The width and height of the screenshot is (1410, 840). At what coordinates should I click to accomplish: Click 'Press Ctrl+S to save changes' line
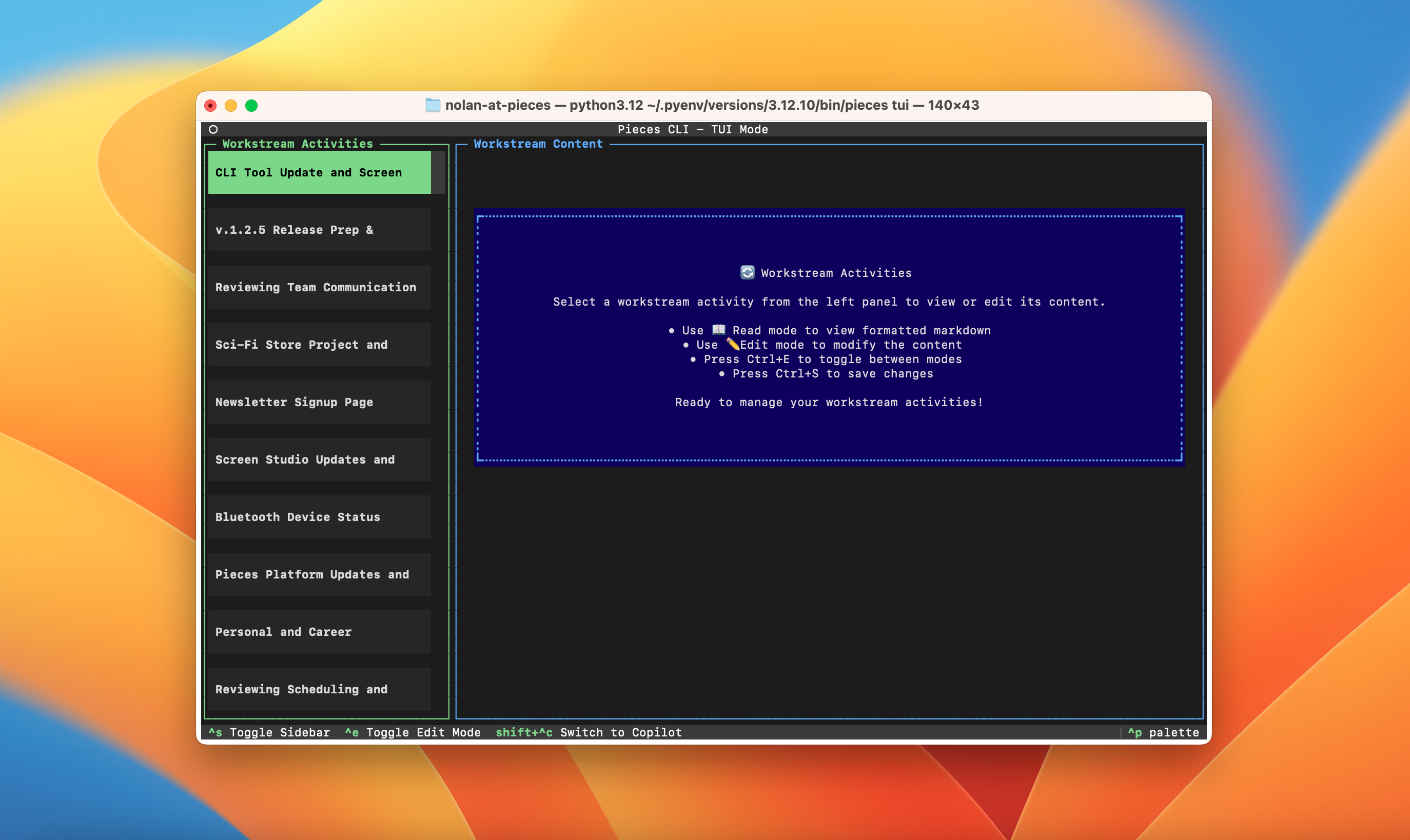tap(827, 373)
